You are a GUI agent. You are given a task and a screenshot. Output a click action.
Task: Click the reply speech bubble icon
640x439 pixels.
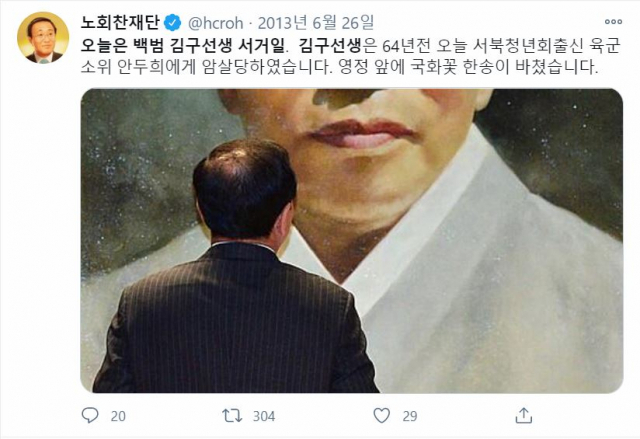(90, 415)
